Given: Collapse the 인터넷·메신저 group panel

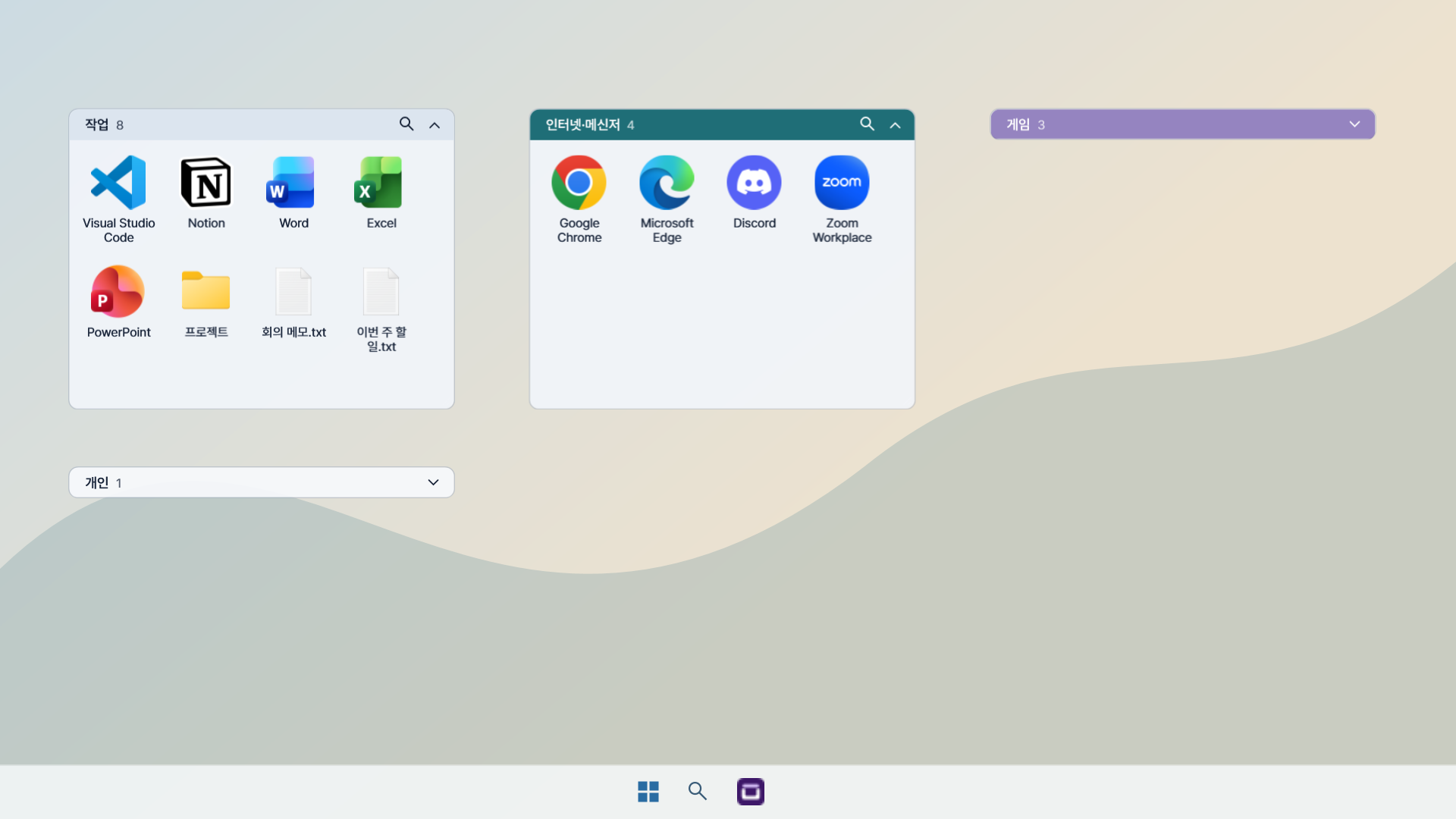Looking at the screenshot, I should pos(895,125).
